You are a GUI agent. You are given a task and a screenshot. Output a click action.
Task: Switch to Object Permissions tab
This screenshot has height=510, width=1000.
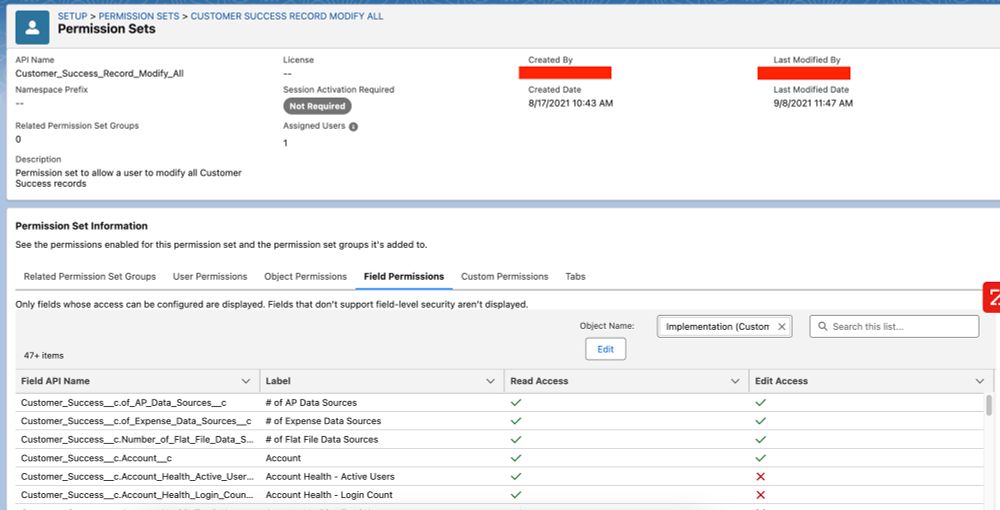click(305, 277)
